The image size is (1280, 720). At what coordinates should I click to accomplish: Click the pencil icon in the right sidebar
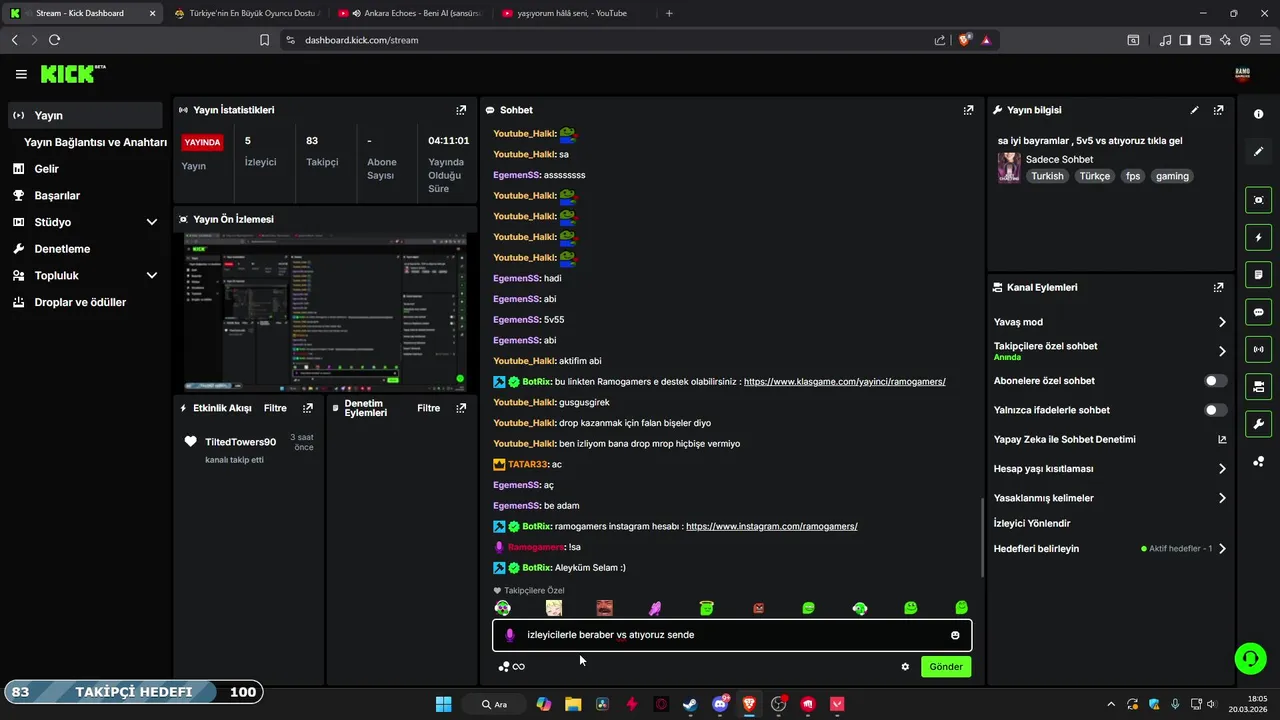pos(1258,151)
